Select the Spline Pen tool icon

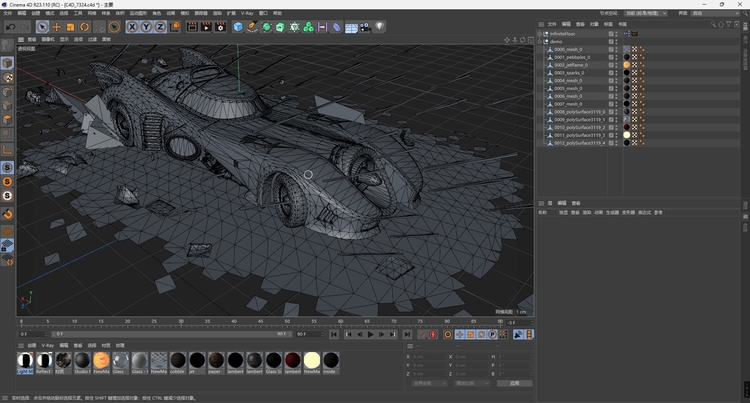(252, 27)
